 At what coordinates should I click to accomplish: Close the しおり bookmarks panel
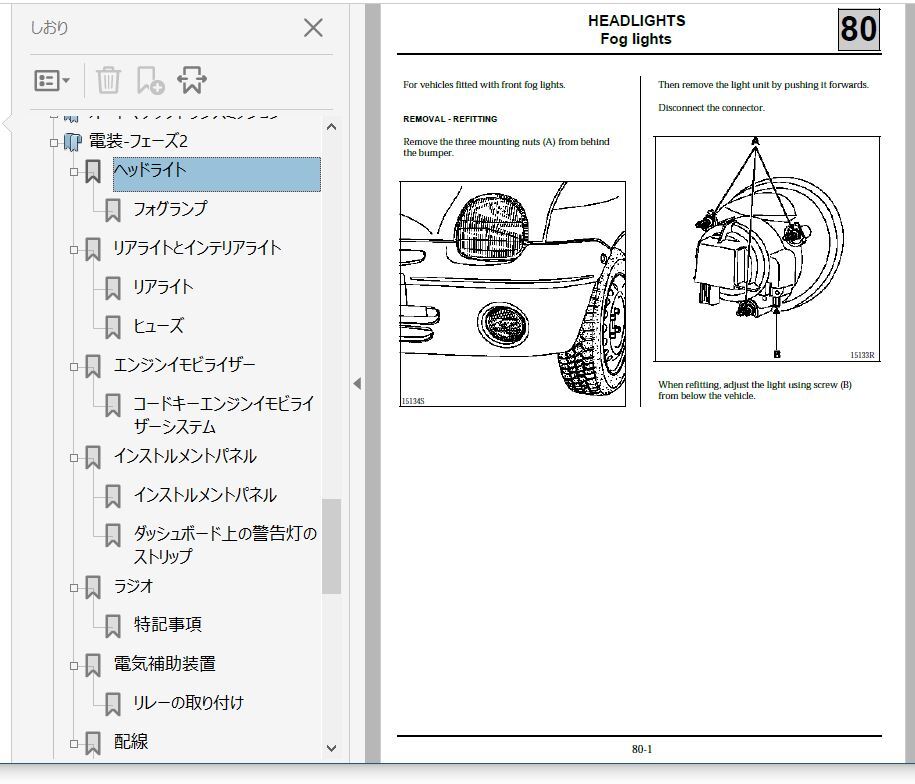[313, 27]
